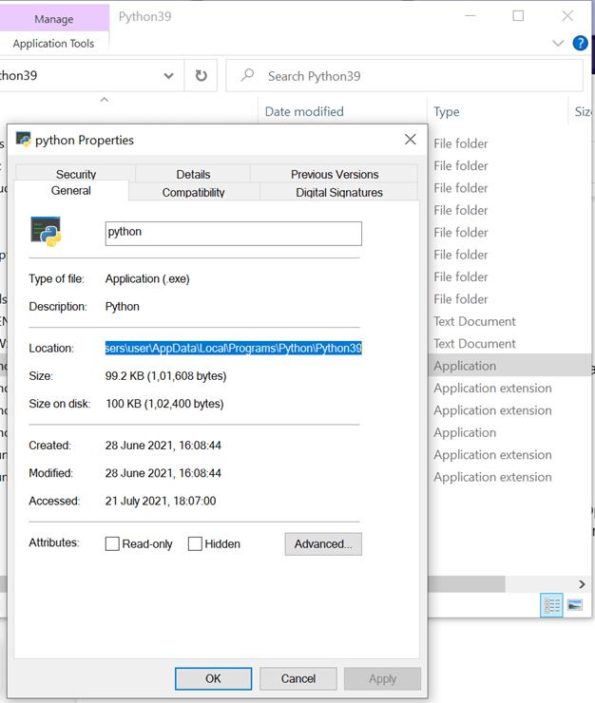Open the Digital Signatures tab
Viewport: 595px width, 703px height.
(339, 192)
